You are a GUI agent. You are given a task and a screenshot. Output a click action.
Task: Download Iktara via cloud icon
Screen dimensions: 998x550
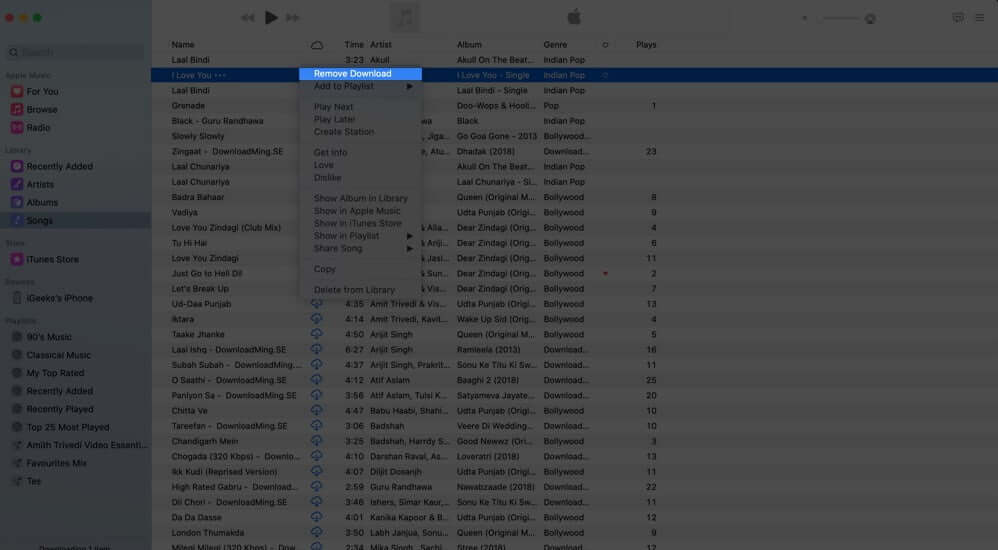coord(316,319)
